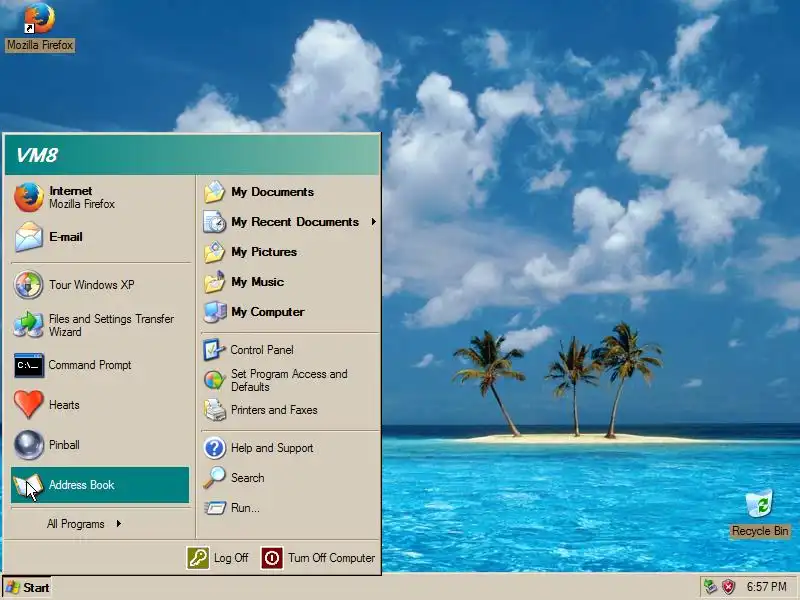This screenshot has height=600, width=800.
Task: Click the red Turn Off Computer power icon
Action: click(x=272, y=558)
